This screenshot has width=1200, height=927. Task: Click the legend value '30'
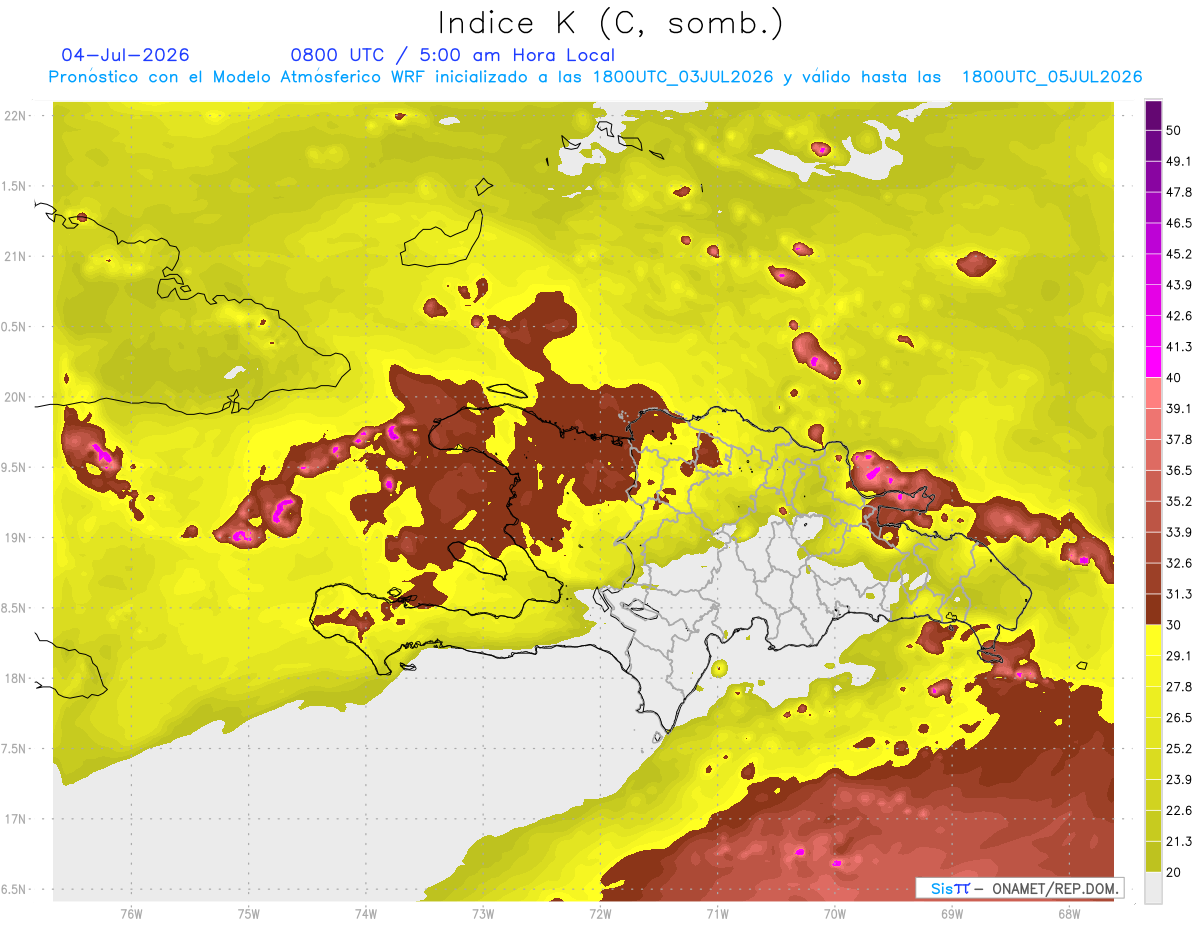pyautogui.click(x=1174, y=625)
